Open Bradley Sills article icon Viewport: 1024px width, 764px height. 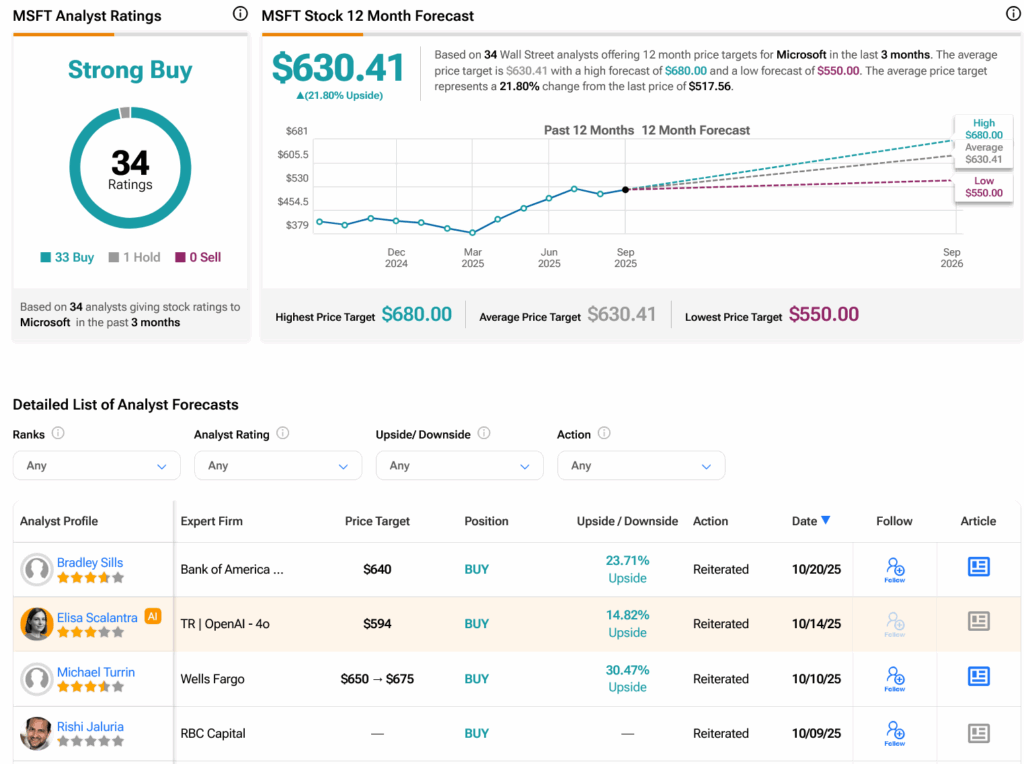pyautogui.click(x=978, y=567)
